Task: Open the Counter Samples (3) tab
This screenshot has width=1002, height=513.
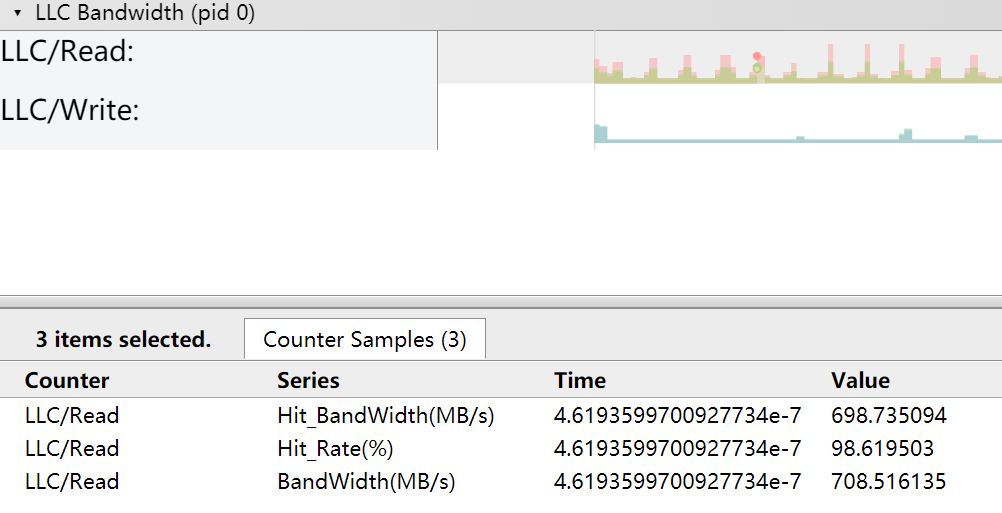Action: tap(364, 339)
